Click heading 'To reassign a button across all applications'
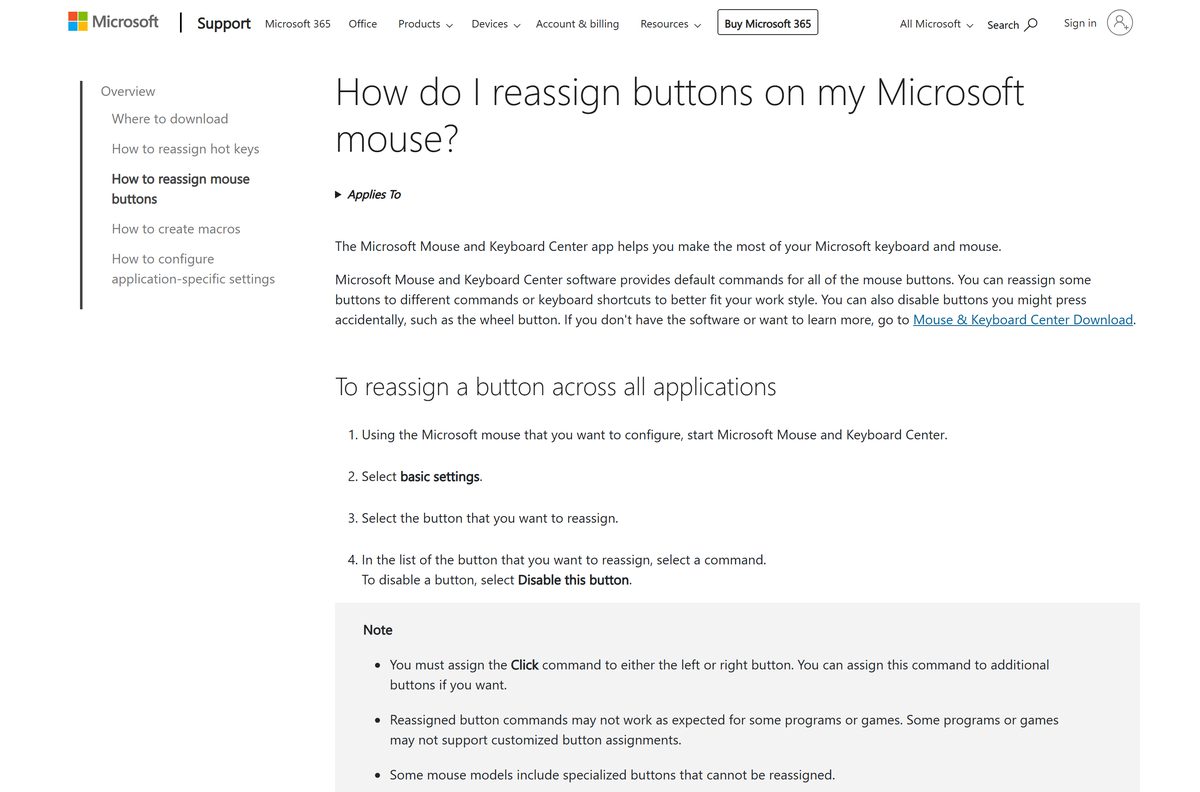Screen dimensions: 1200x792 (555, 387)
